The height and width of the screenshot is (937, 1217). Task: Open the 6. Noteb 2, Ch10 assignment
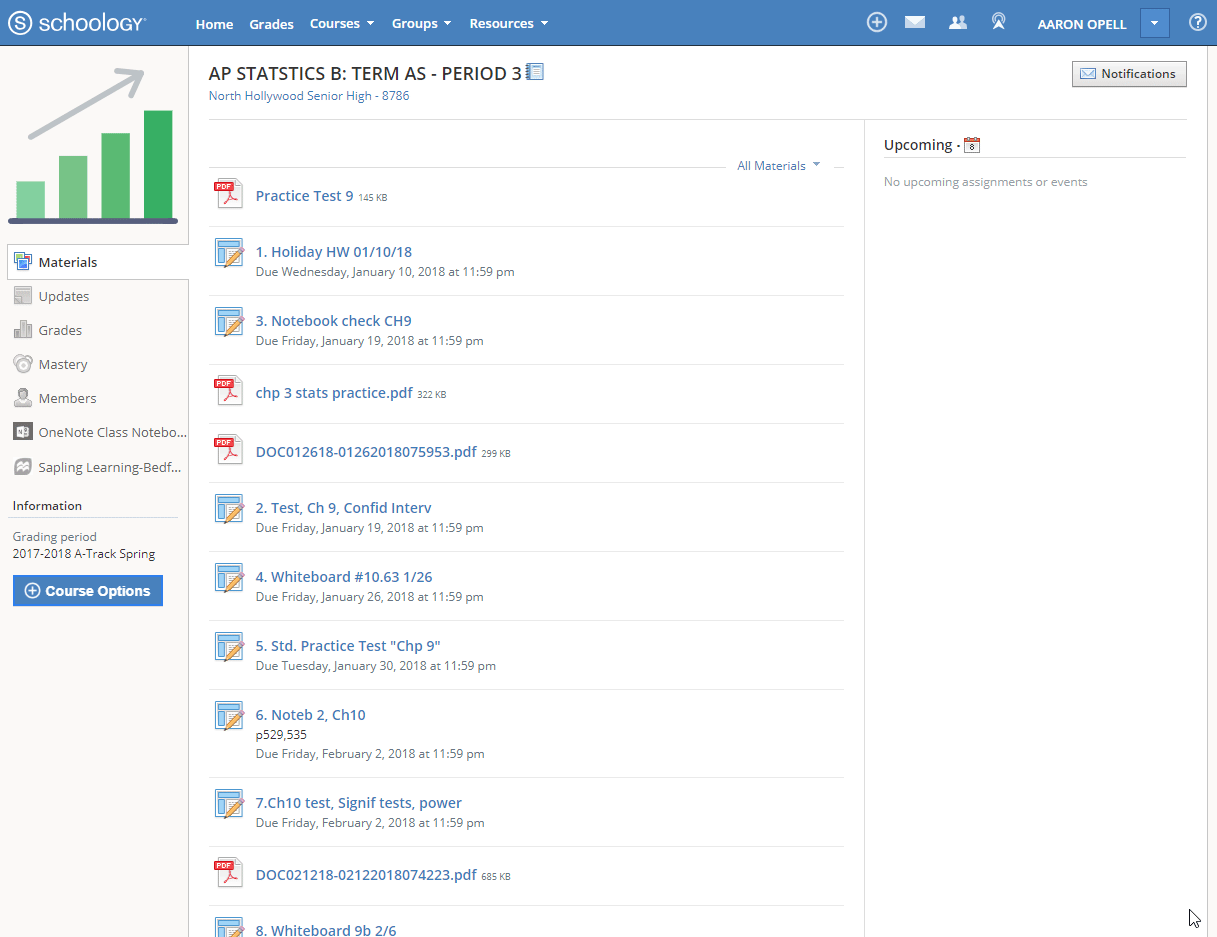point(311,715)
